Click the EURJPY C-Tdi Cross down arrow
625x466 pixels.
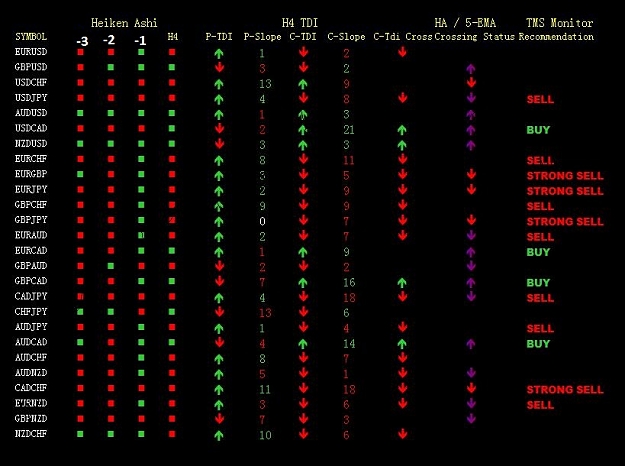pos(403,189)
